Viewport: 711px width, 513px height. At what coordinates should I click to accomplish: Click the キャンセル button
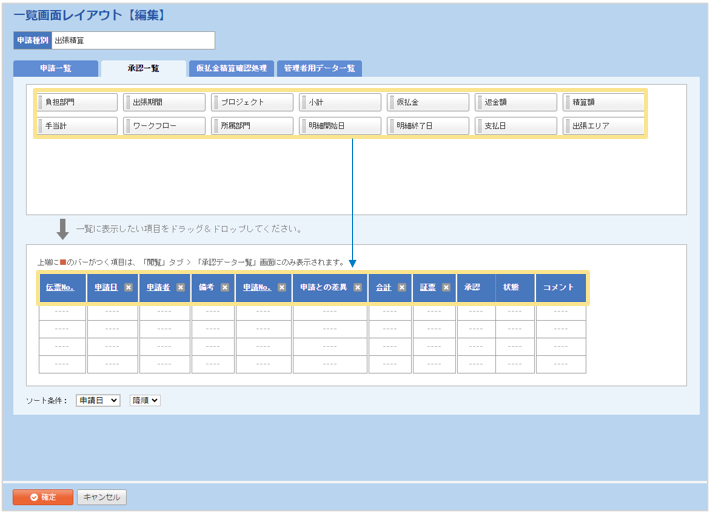[101, 497]
